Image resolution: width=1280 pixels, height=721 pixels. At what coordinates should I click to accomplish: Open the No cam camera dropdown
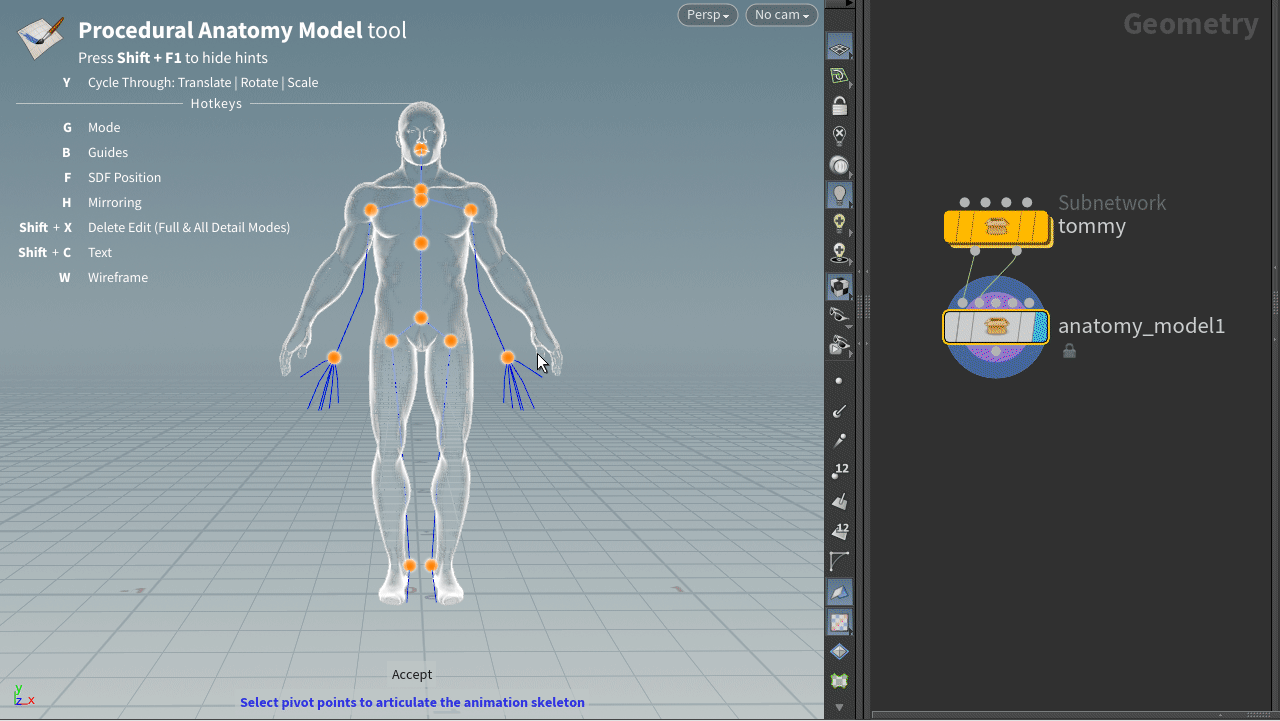(x=781, y=15)
